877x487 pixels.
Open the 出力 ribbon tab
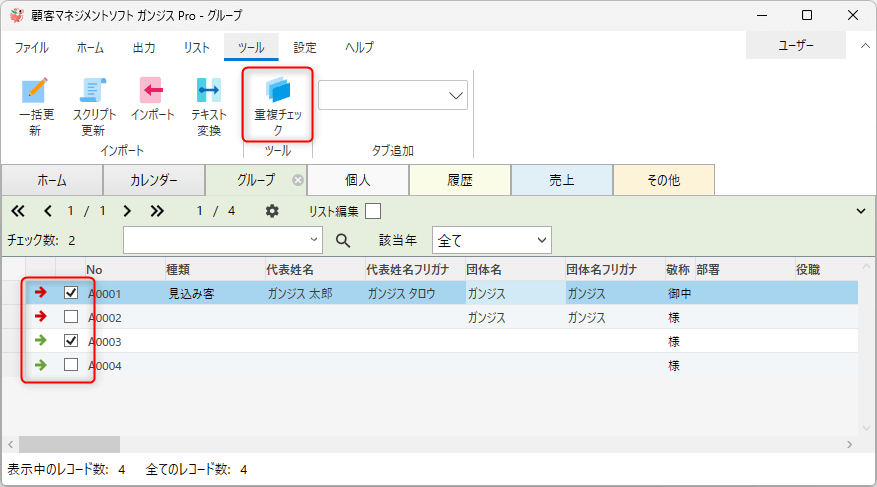coord(143,47)
